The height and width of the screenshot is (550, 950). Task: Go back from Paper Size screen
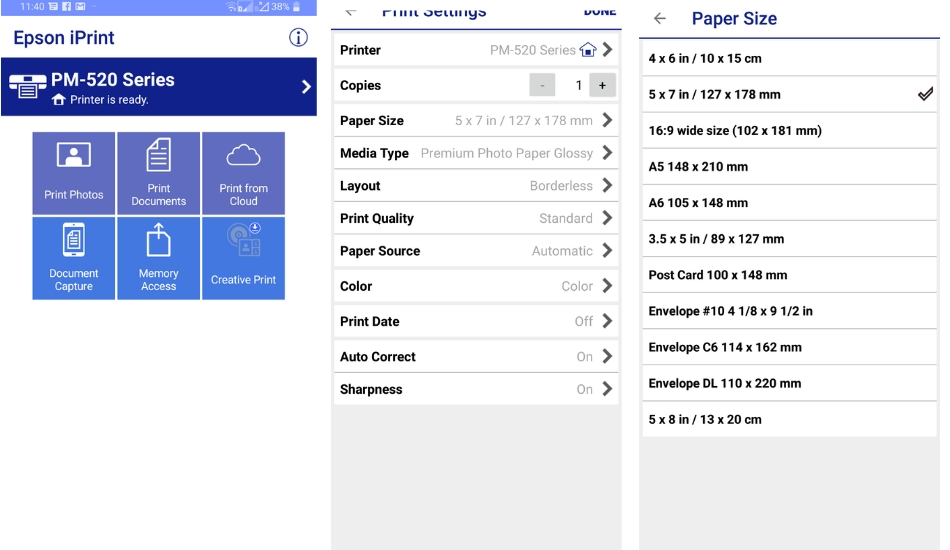click(x=660, y=19)
